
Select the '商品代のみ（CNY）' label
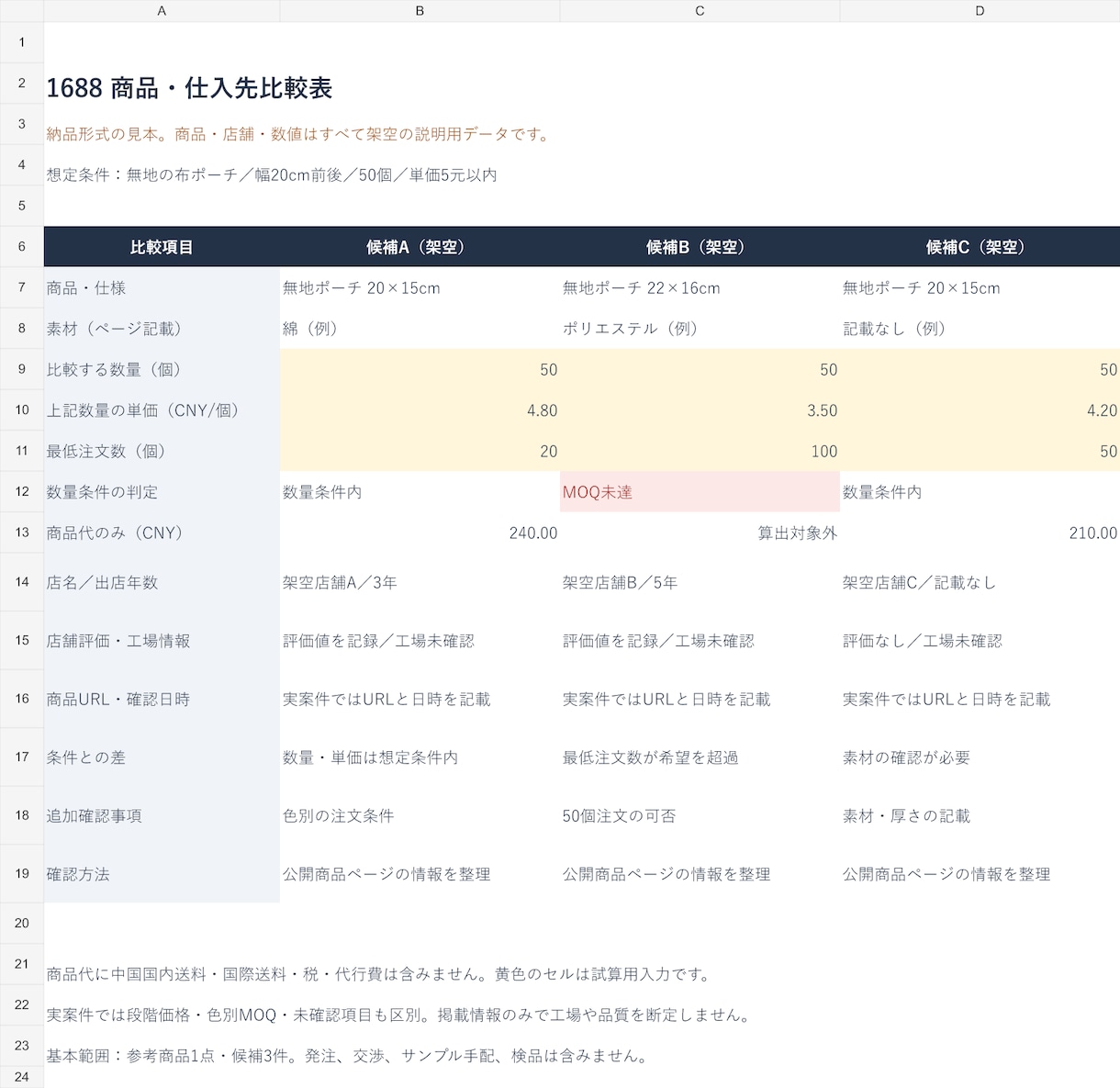point(162,533)
